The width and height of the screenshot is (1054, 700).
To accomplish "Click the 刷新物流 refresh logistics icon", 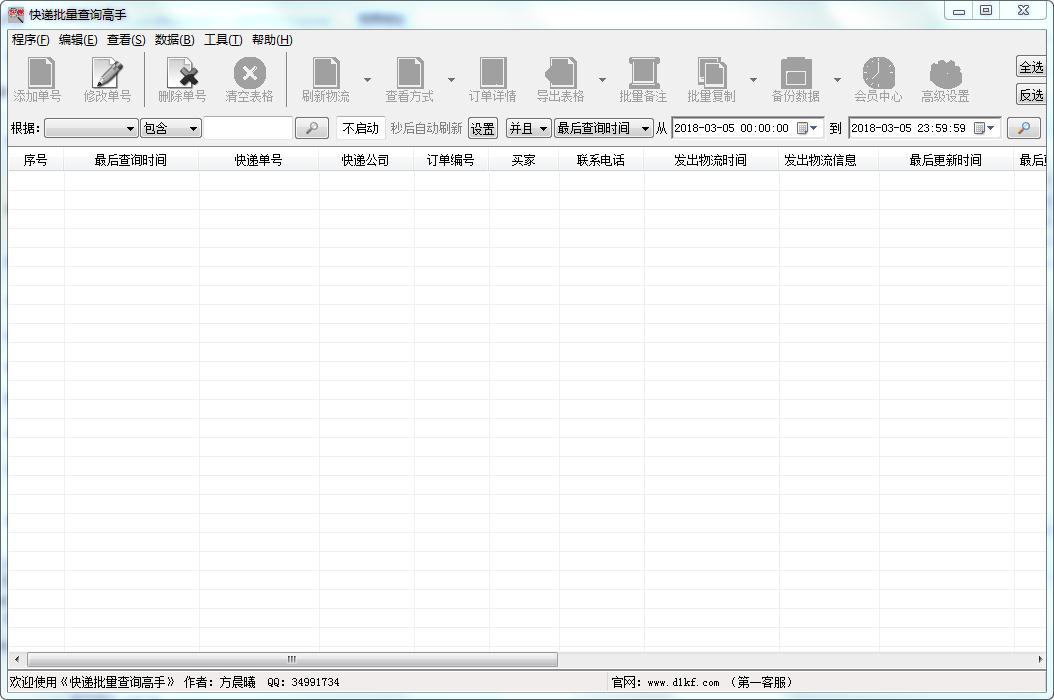I will pyautogui.click(x=326, y=75).
